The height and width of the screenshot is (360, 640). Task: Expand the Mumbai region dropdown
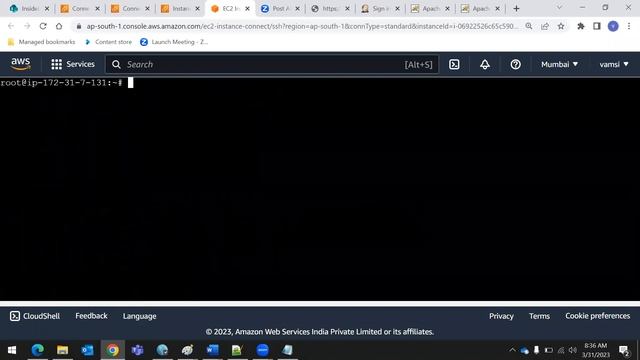[x=559, y=64]
